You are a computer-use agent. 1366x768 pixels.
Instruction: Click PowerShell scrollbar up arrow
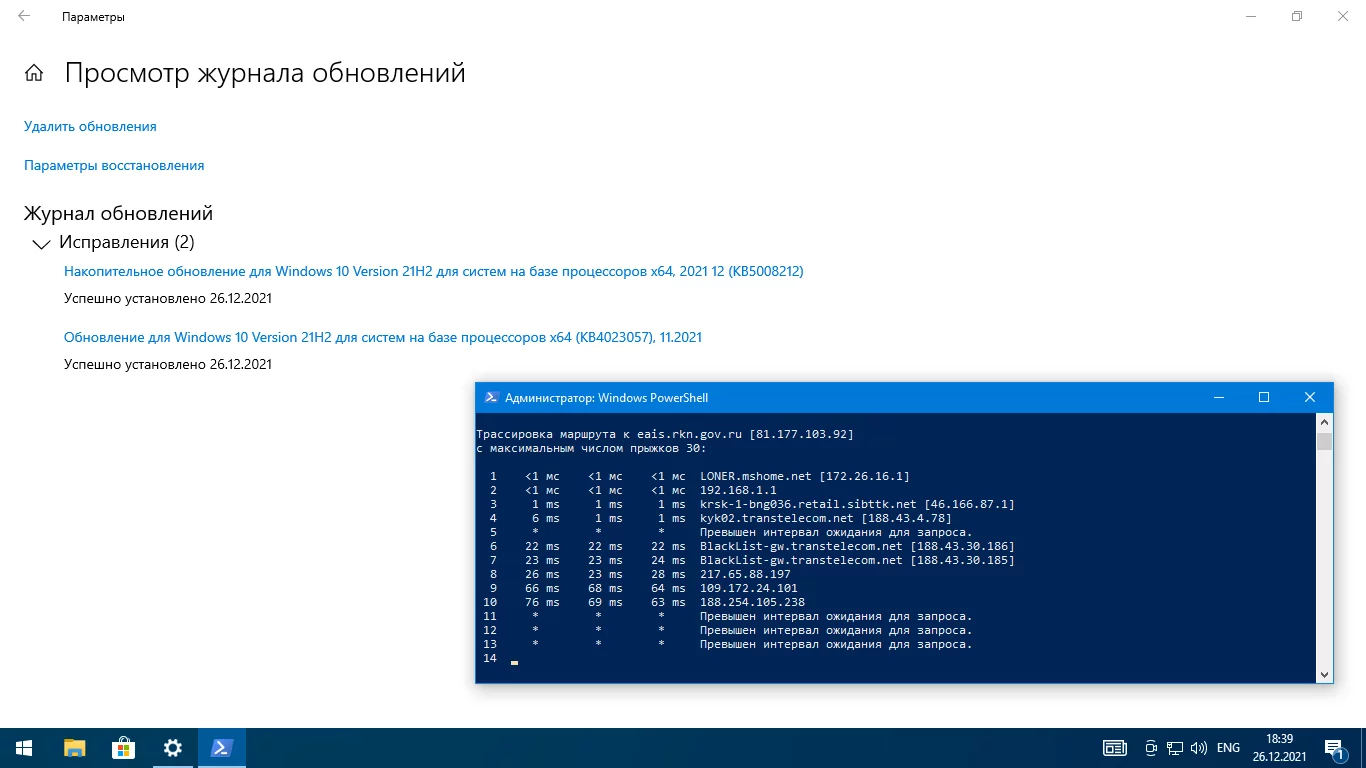1324,423
